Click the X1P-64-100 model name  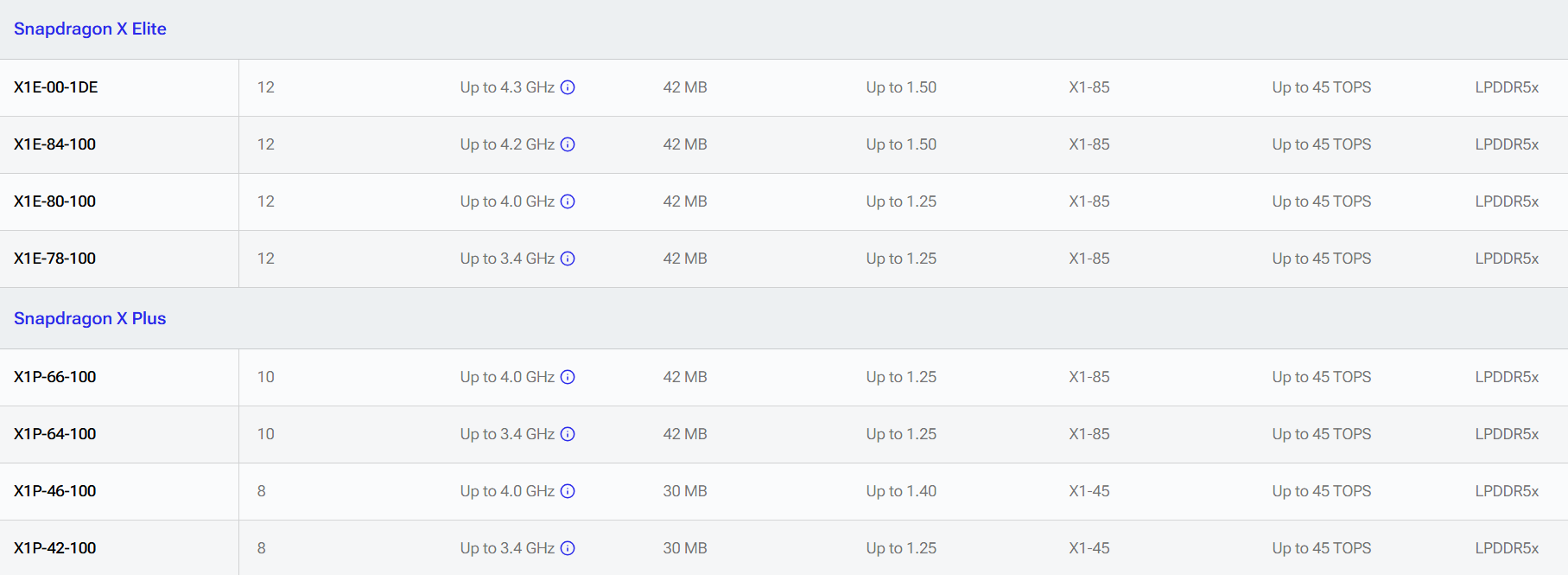tap(55, 434)
